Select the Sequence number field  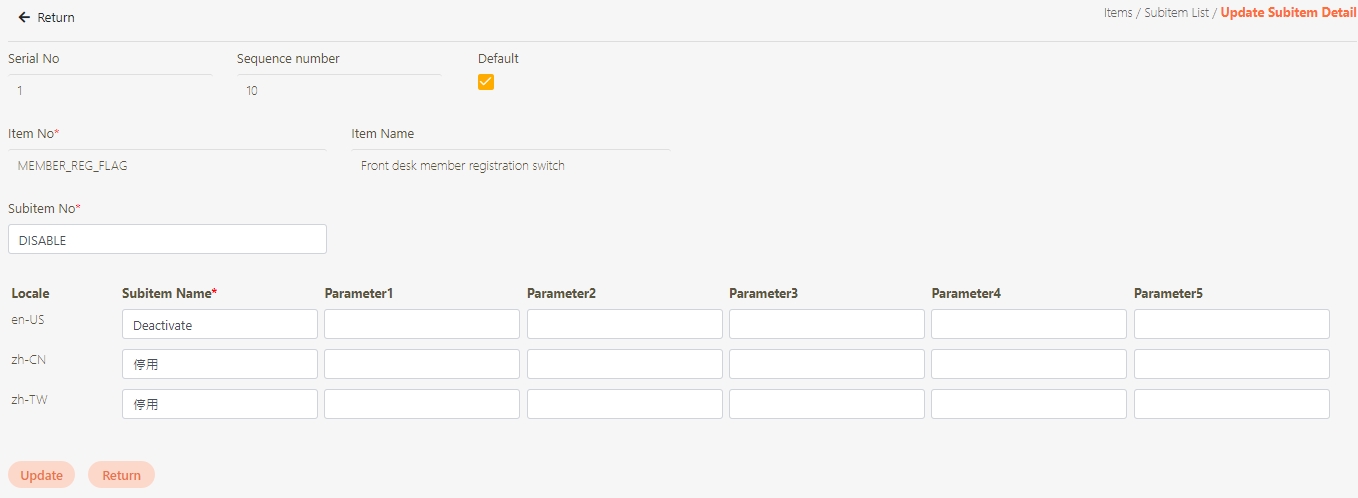[339, 91]
